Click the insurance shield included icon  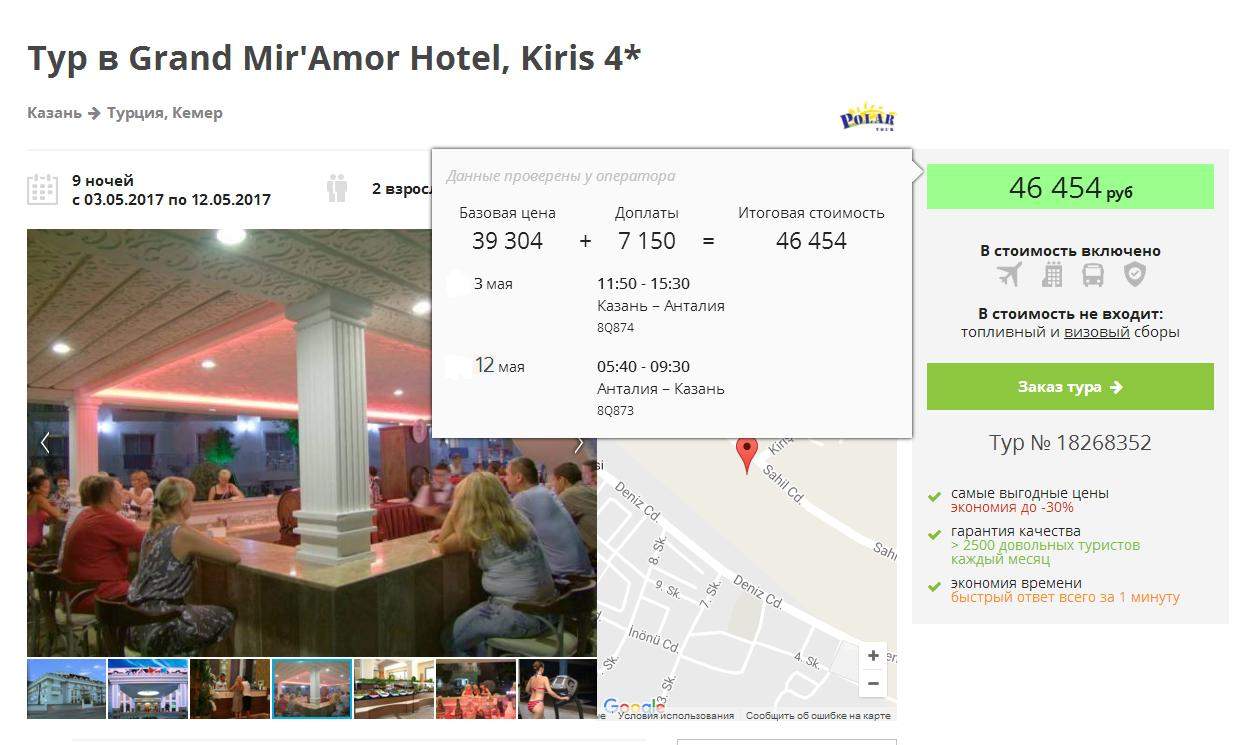tap(1134, 274)
